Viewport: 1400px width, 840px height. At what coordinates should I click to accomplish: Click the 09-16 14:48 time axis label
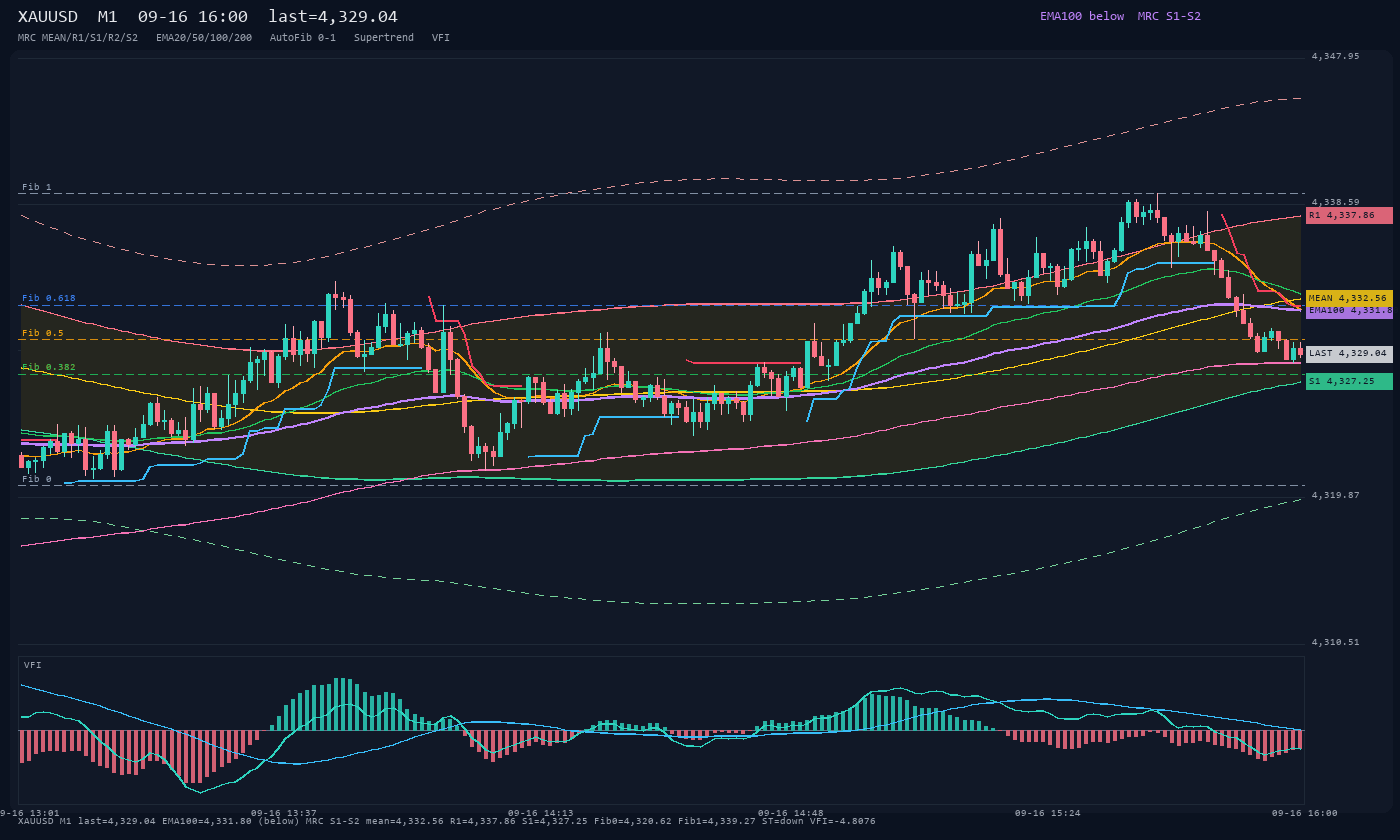pyautogui.click(x=791, y=813)
